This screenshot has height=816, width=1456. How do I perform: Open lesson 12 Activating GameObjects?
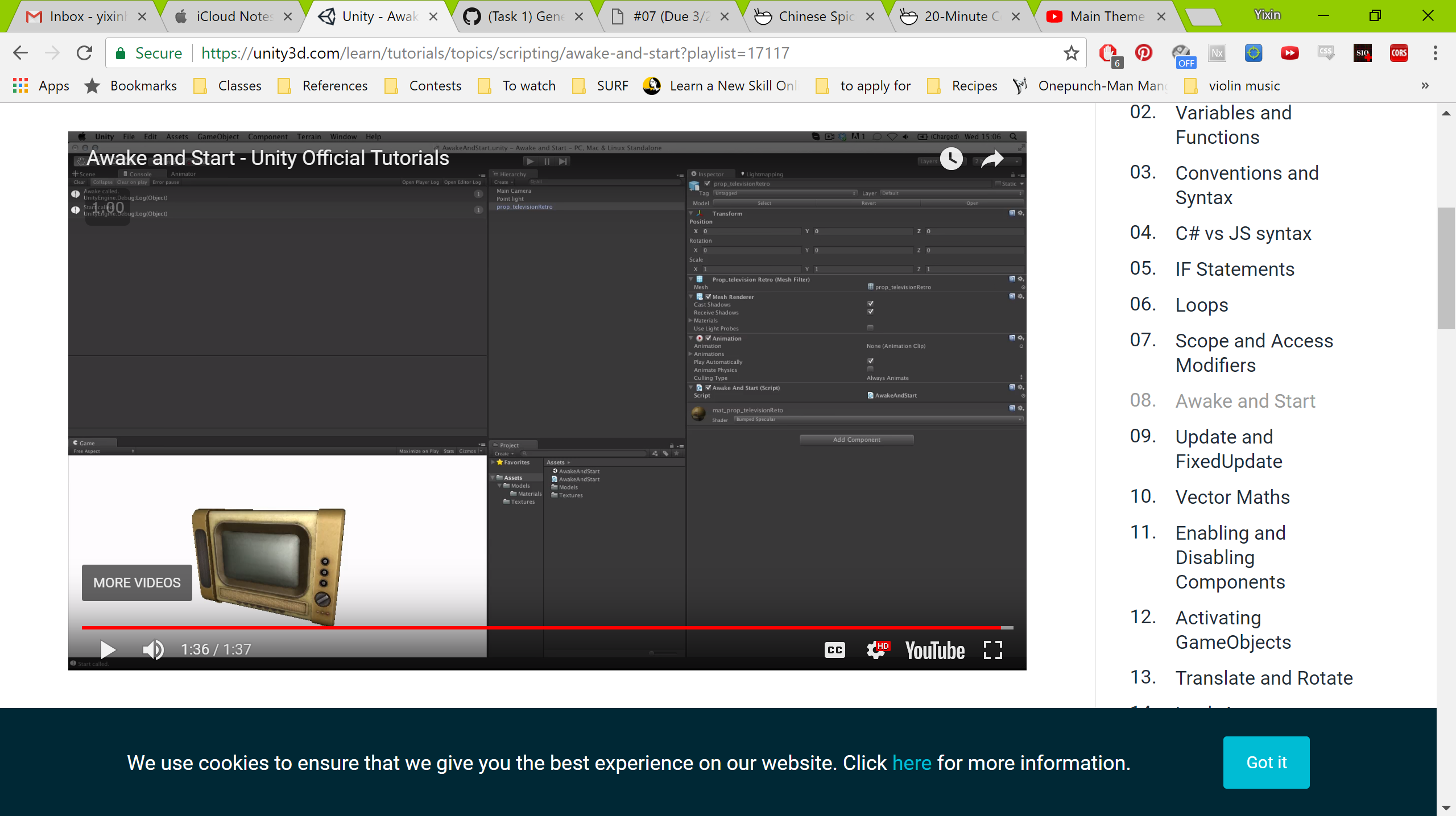1233,630
